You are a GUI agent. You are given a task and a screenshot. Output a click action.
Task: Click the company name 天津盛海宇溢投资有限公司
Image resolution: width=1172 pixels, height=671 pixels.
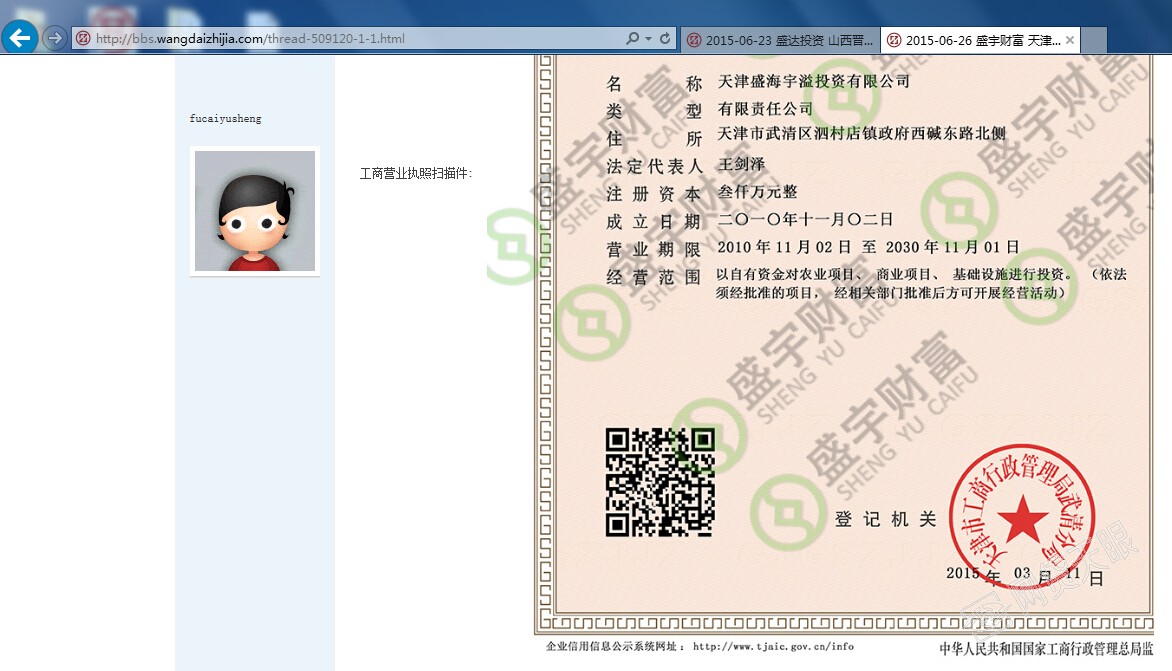(814, 81)
